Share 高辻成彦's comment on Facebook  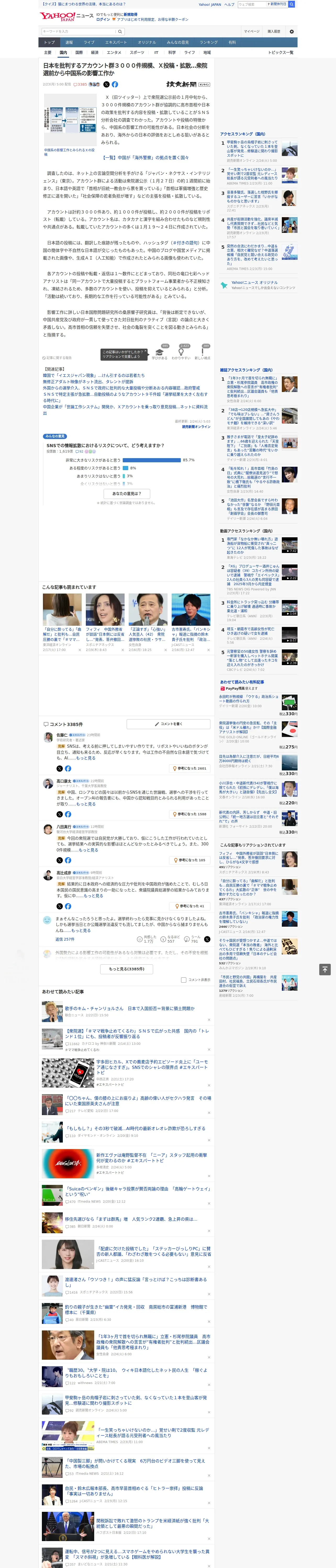(x=68, y=906)
